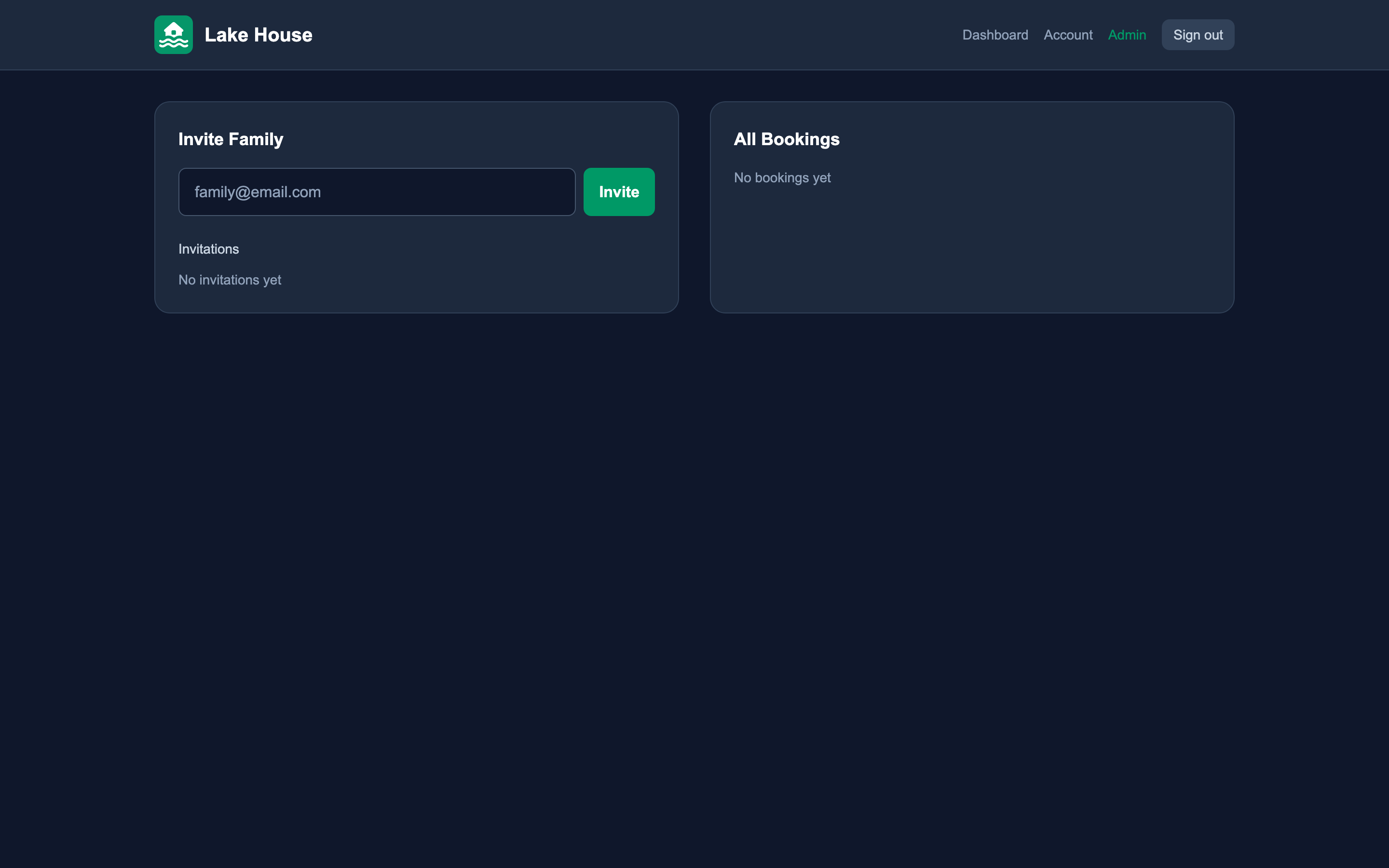Click the Lake House logo icon
Viewport: 1389px width, 868px height.
[173, 34]
